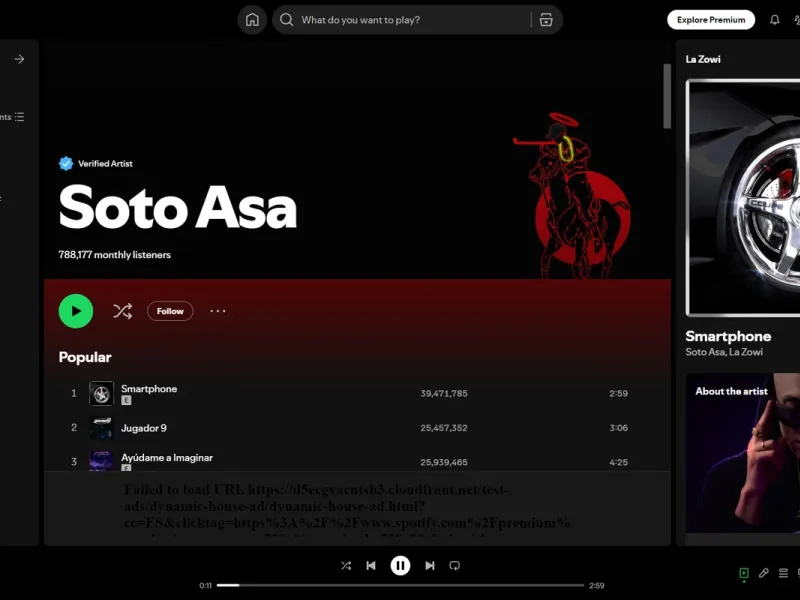Click the search magnifier icon
The height and width of the screenshot is (600, 800).
(287, 20)
